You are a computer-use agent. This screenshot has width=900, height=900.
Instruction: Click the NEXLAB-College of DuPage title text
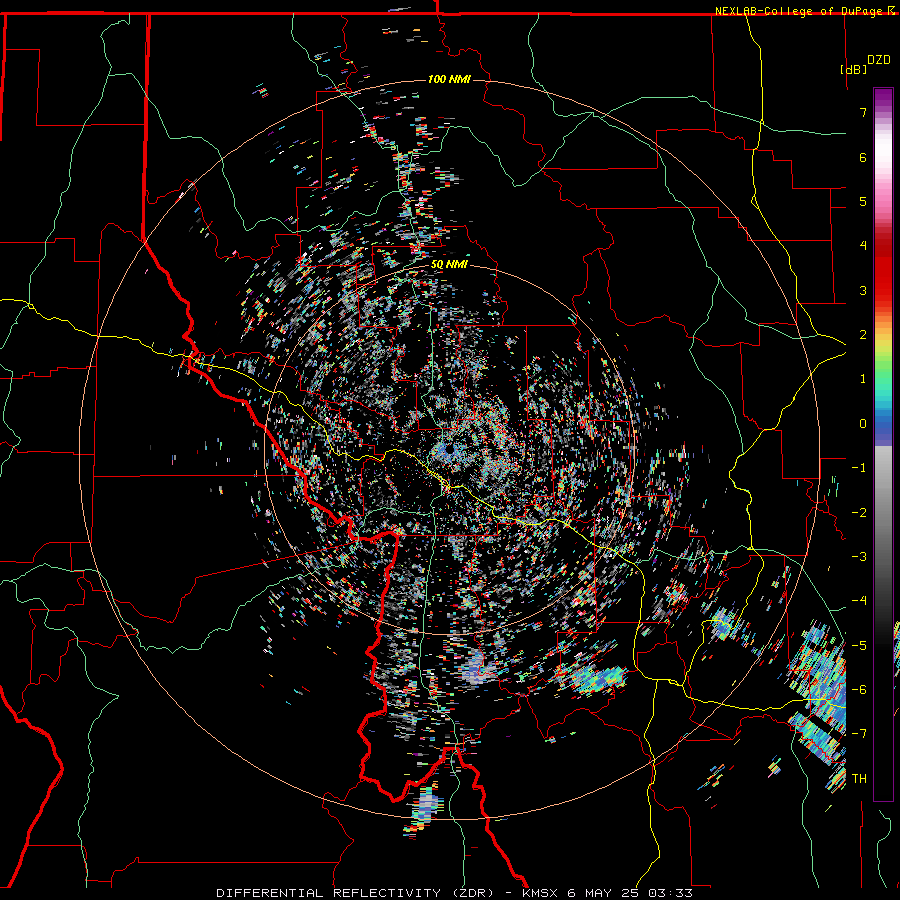[x=800, y=11]
